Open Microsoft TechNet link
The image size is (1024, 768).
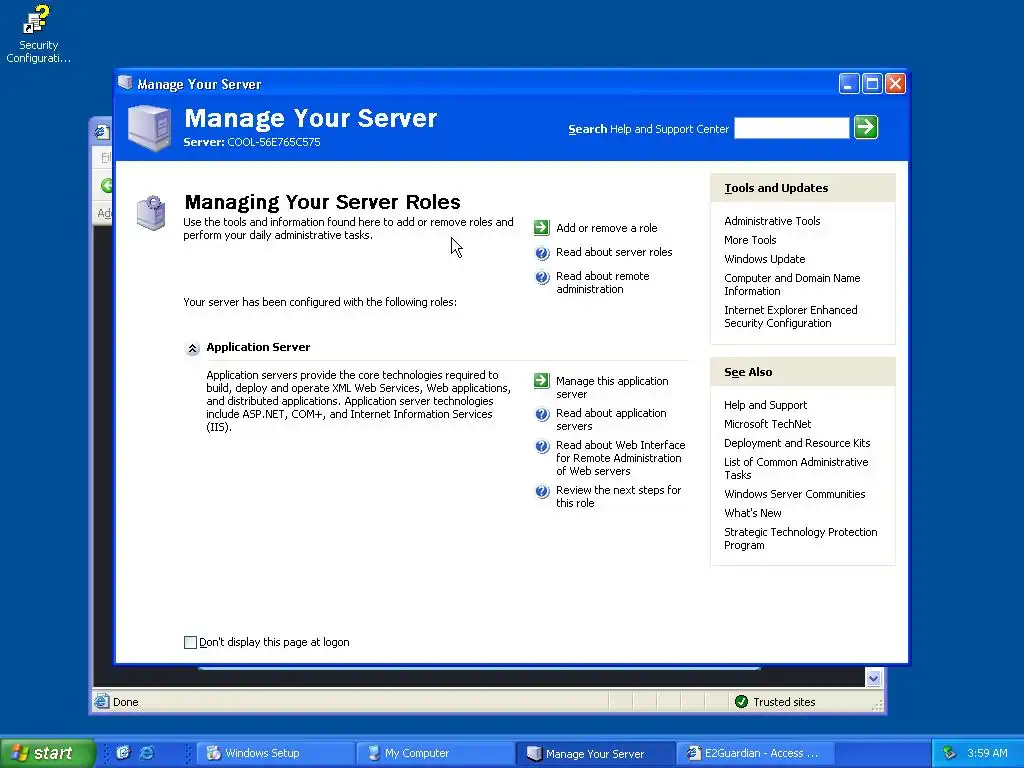(767, 424)
